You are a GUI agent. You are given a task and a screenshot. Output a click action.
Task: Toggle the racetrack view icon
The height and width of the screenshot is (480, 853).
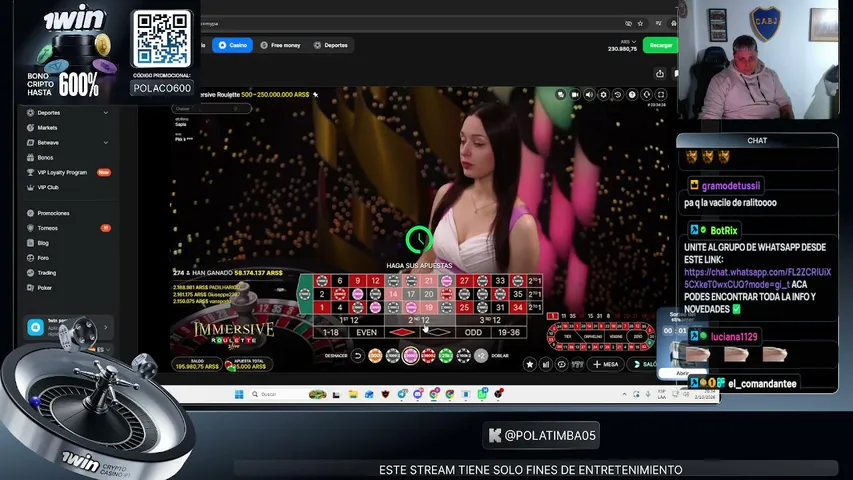(x=561, y=365)
